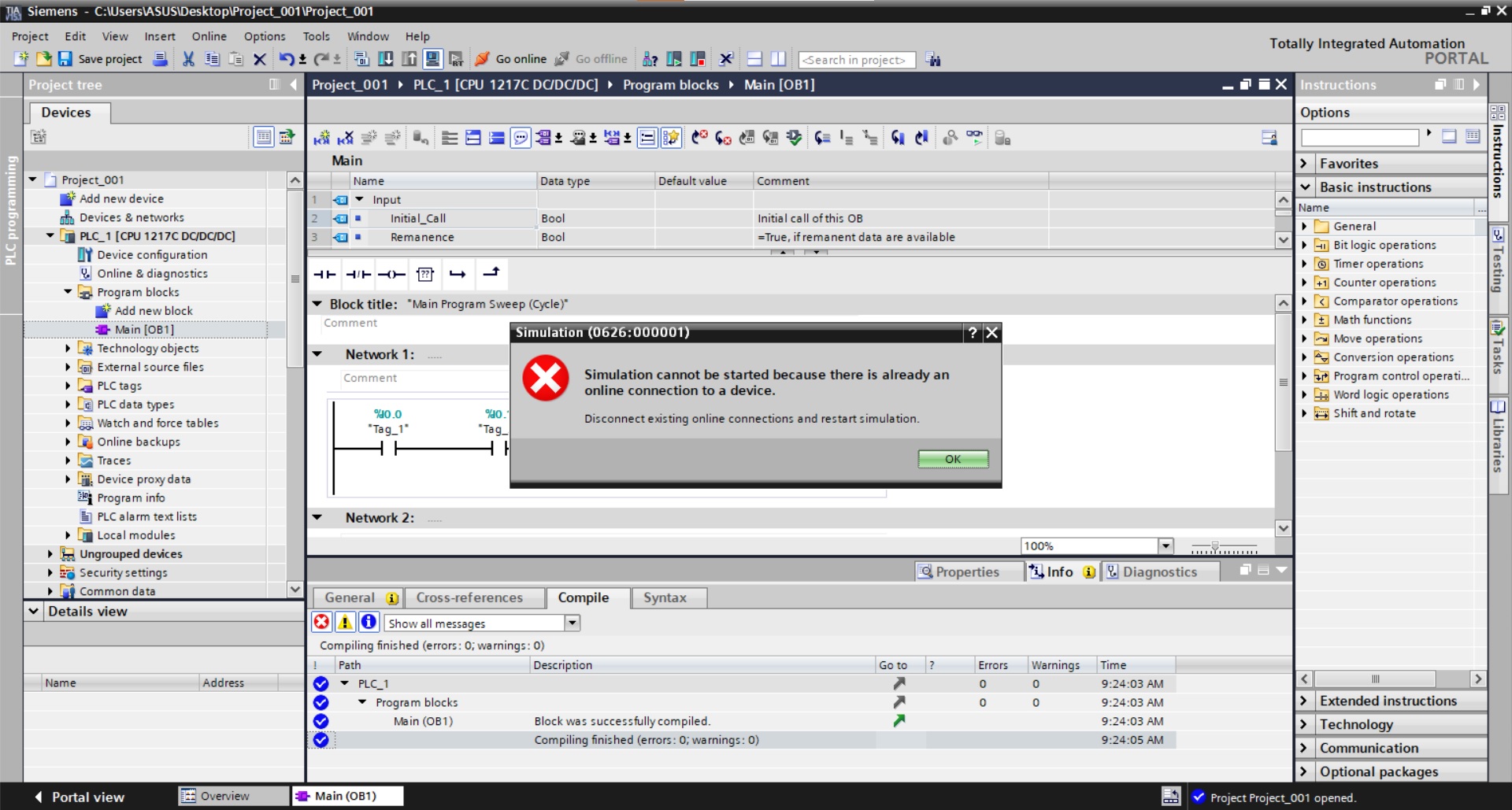Click the Start simulation icon
1512x810 pixels.
[432, 59]
